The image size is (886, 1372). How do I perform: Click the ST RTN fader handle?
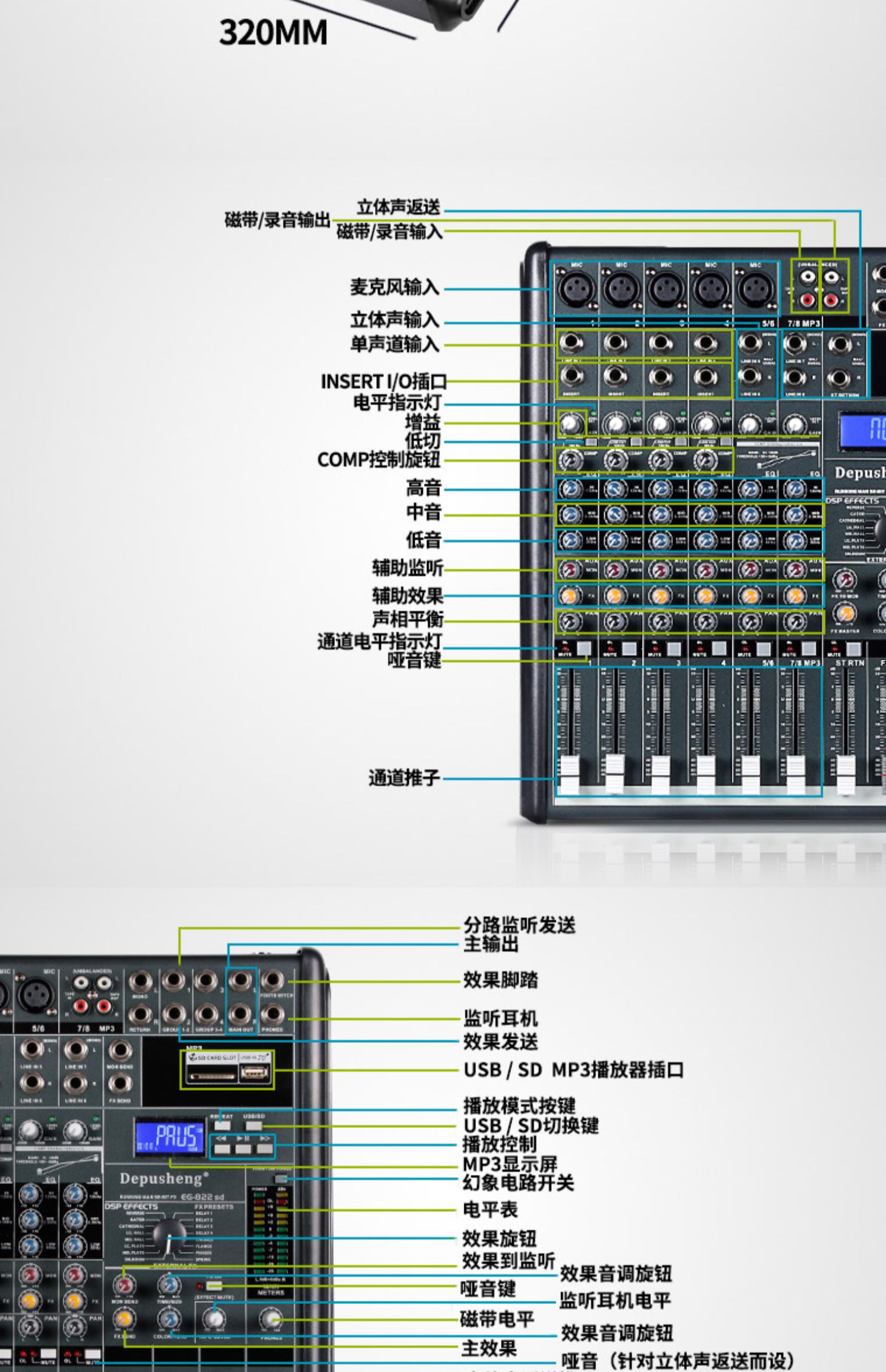point(846,774)
